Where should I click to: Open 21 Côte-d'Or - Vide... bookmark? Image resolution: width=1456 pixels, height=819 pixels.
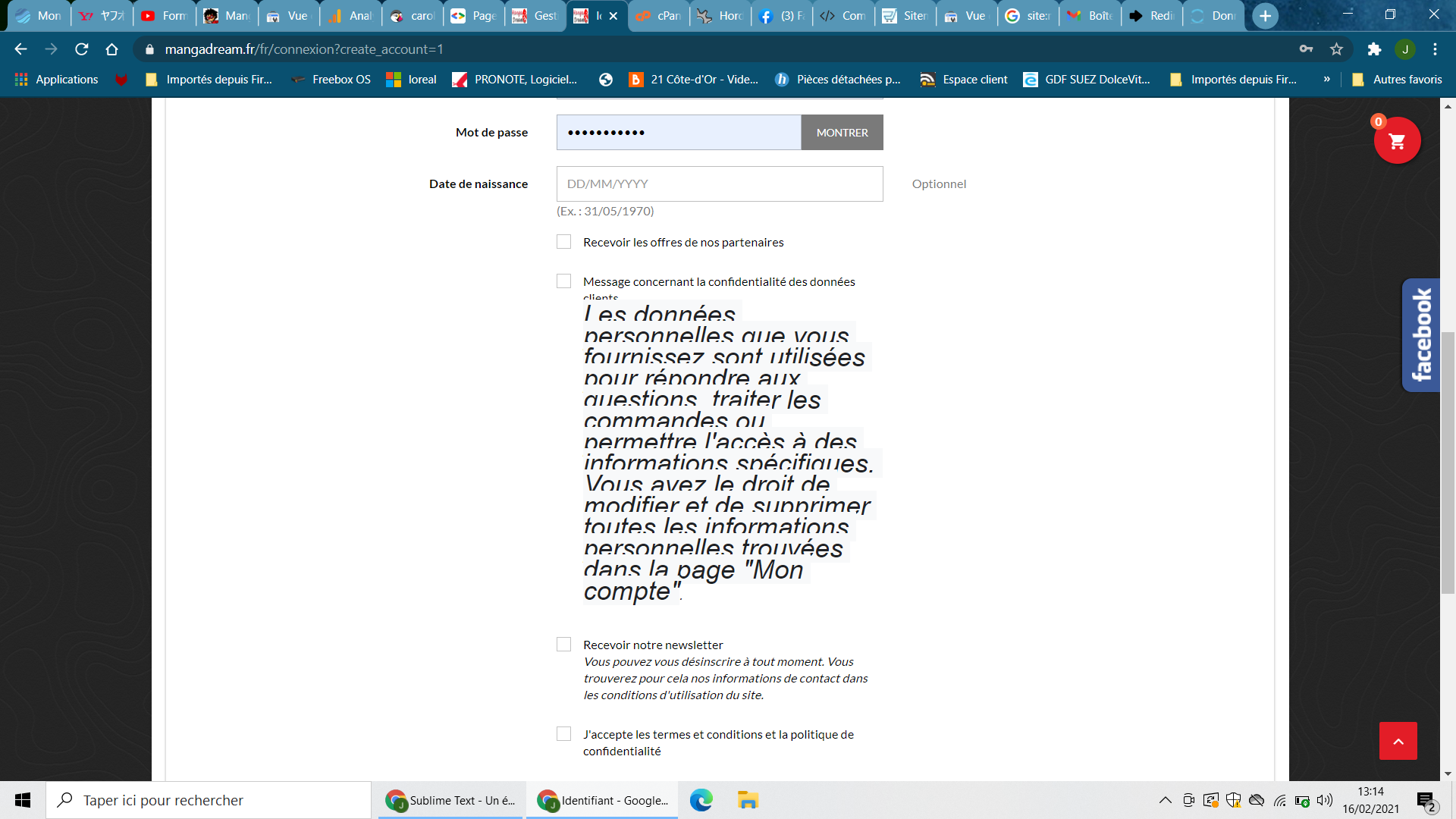click(694, 80)
